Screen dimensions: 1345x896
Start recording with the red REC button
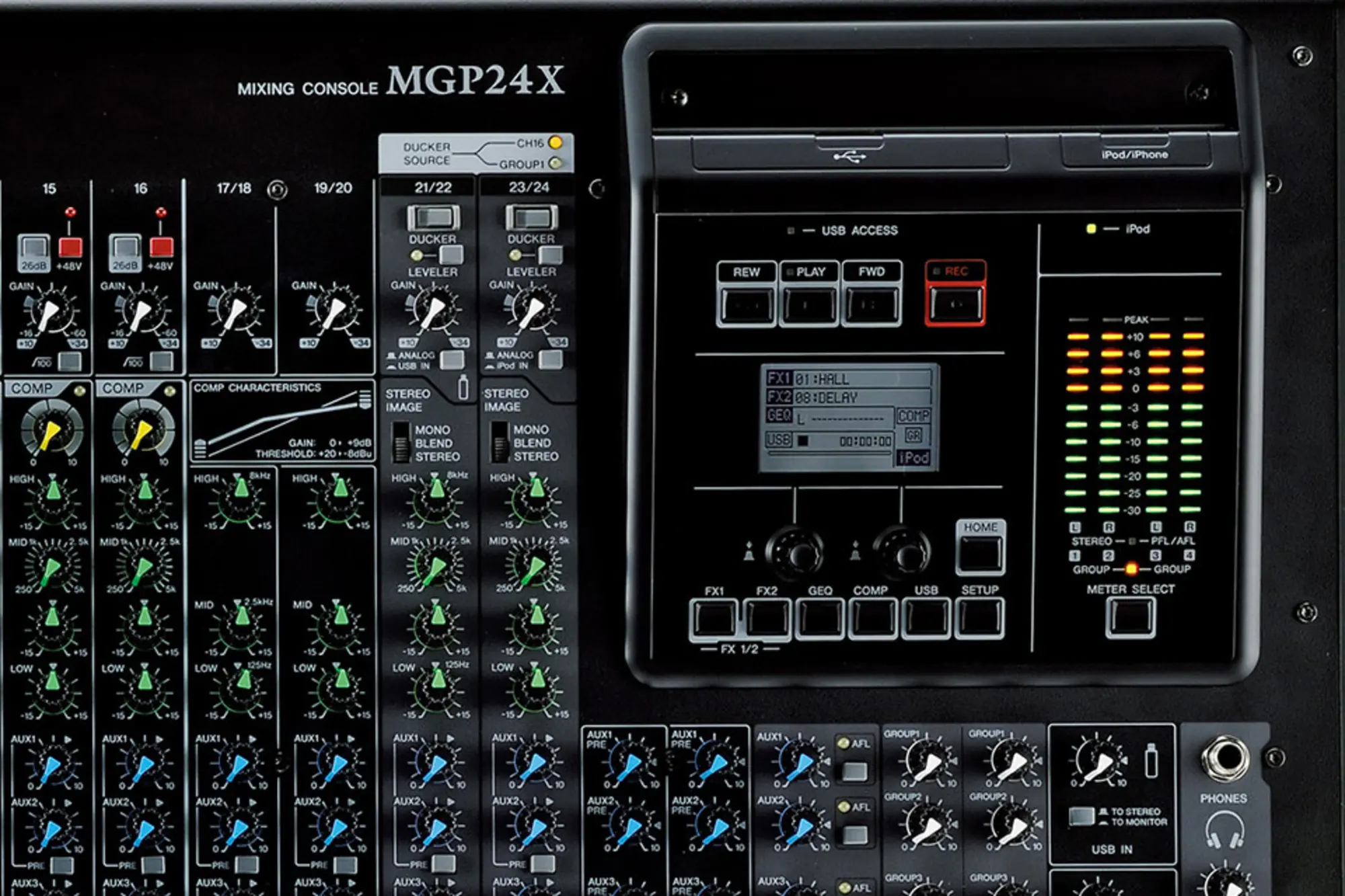(x=956, y=303)
